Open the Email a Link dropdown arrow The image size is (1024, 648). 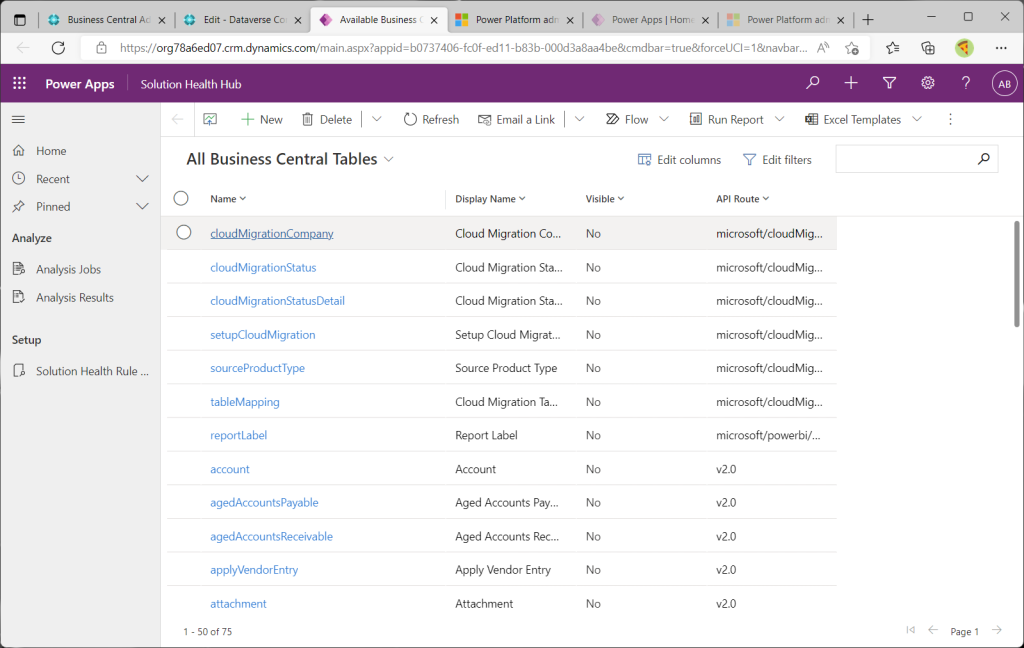coord(579,120)
